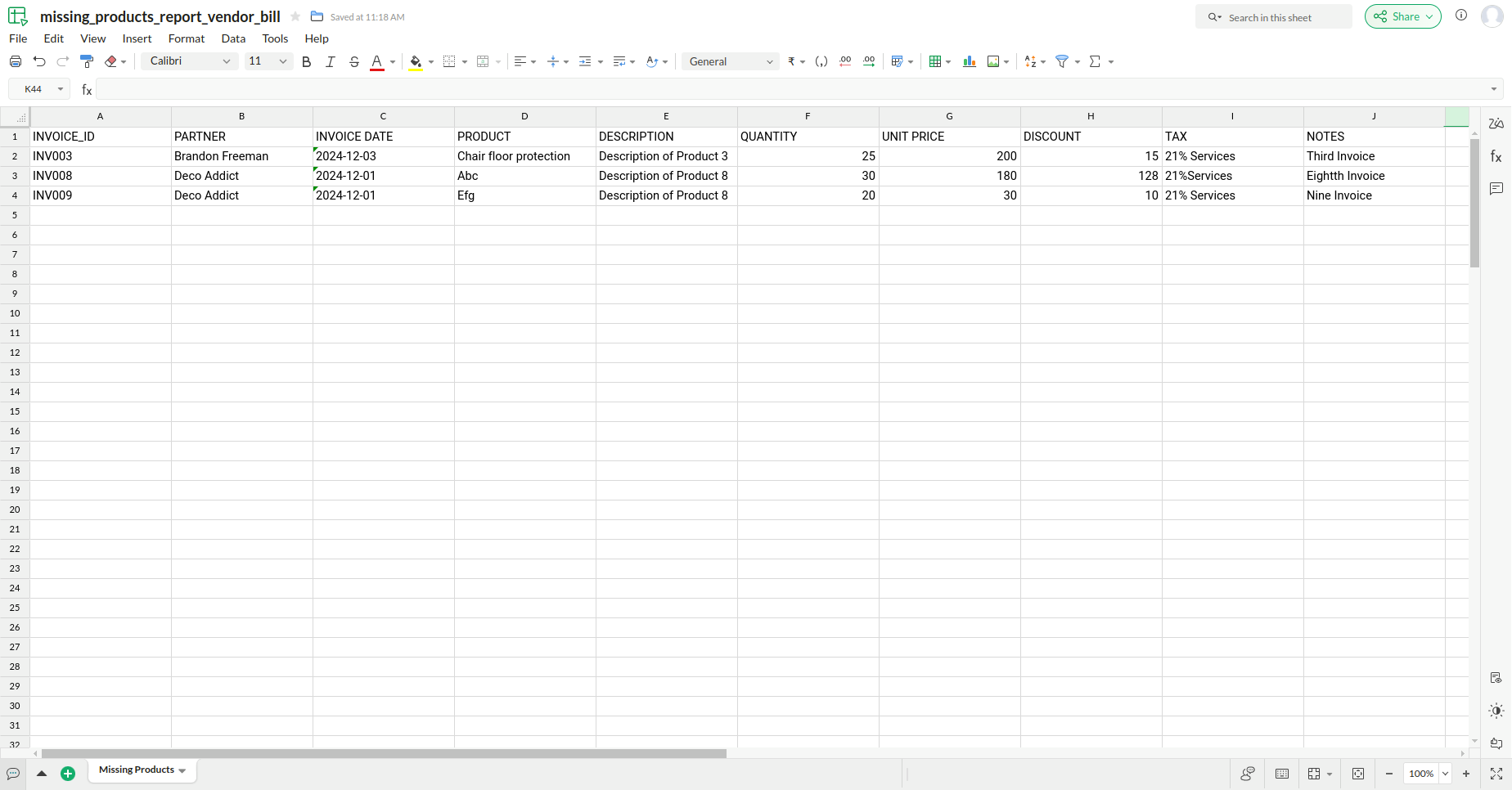
Task: Open the Data menu
Action: (x=233, y=38)
